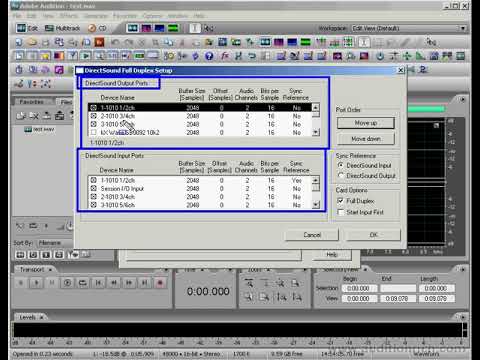Click Help button in dialog behind

point(332,255)
